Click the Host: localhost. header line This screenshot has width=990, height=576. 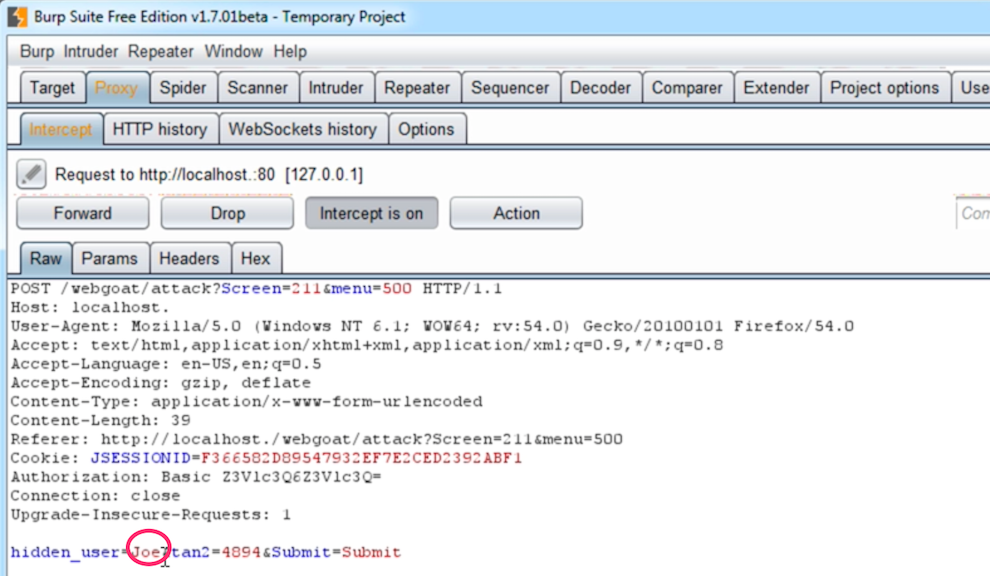[90, 308]
